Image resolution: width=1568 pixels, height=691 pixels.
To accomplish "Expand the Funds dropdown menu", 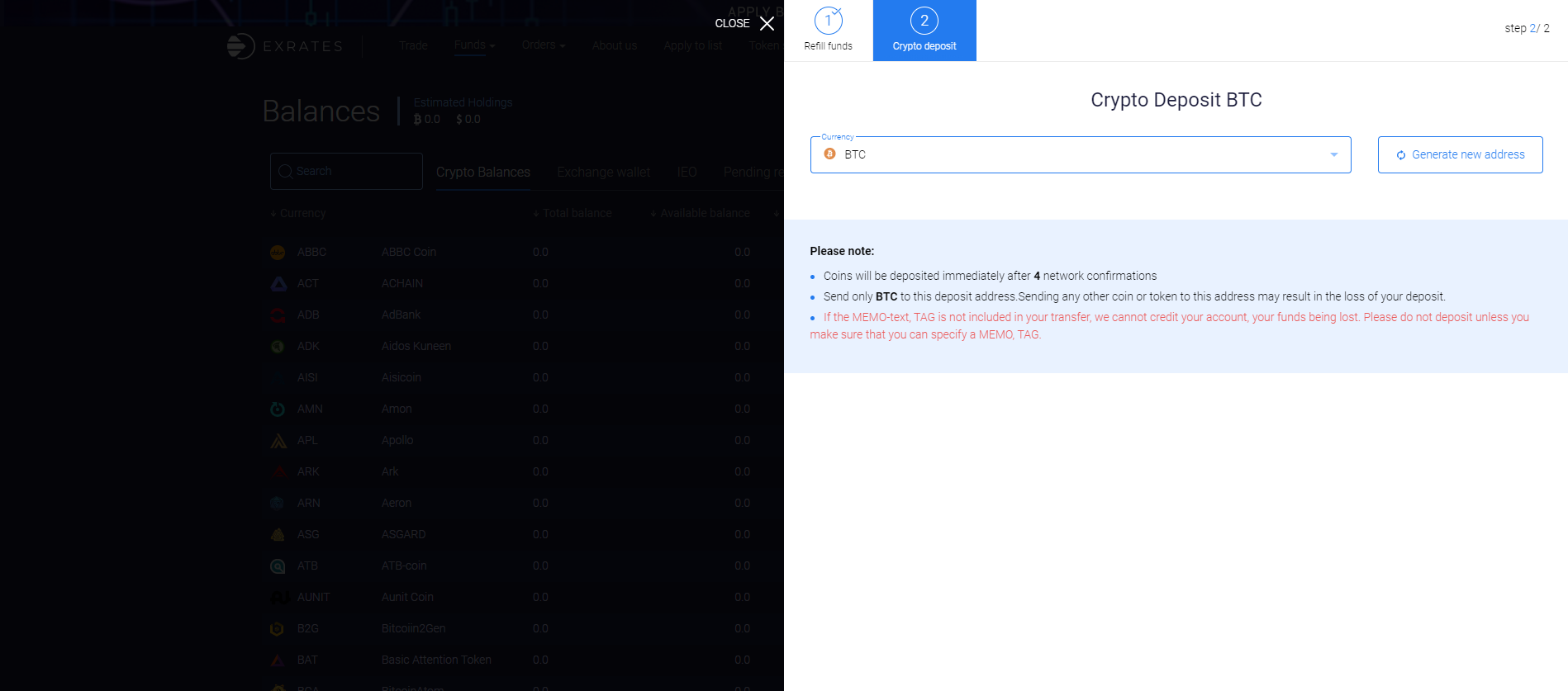I will click(474, 45).
